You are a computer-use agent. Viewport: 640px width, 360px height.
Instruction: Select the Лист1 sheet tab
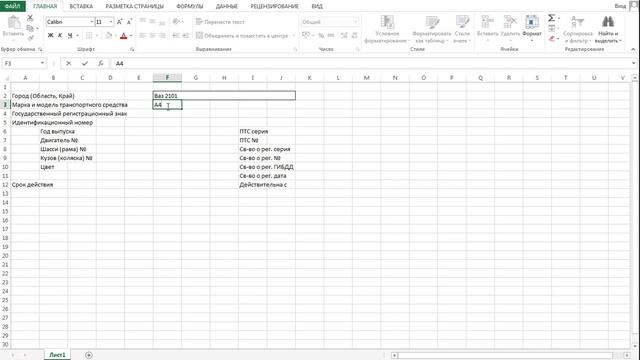click(57, 355)
